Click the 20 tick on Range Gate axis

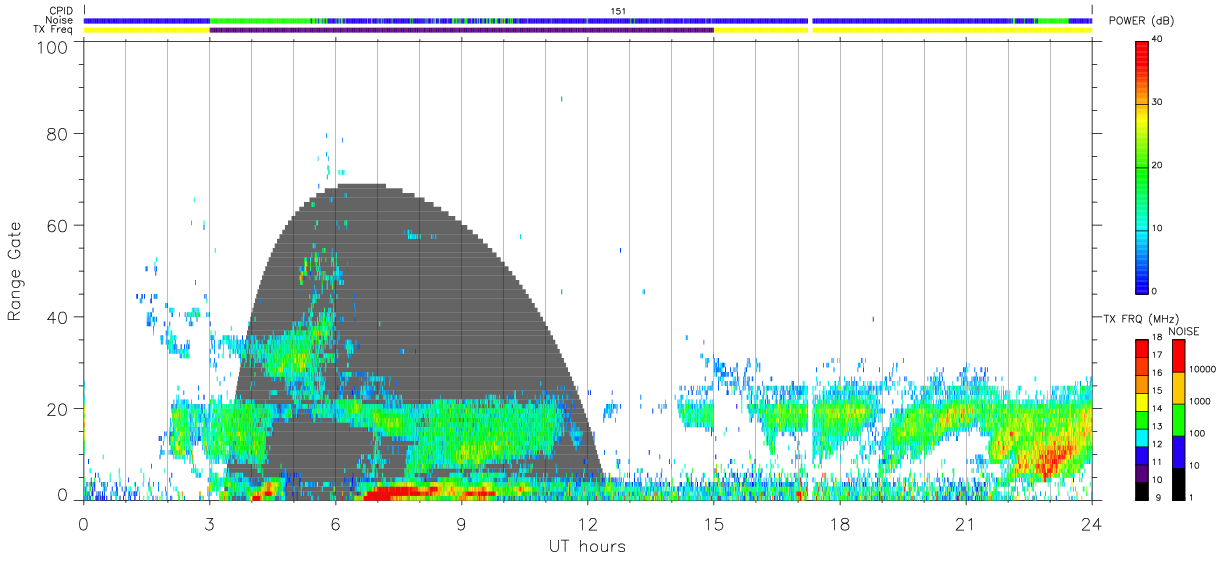coord(58,409)
